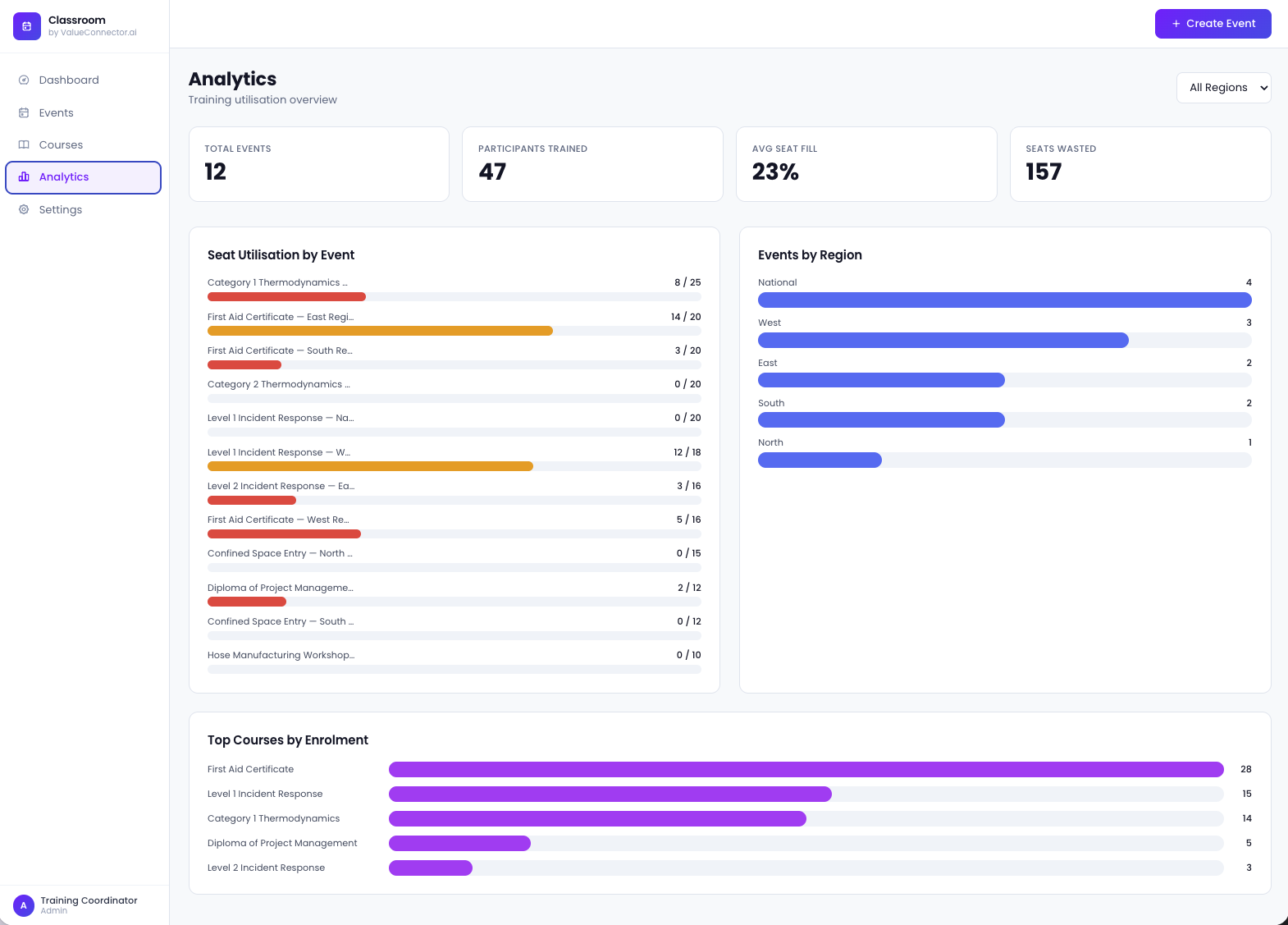The height and width of the screenshot is (925, 1288).
Task: Click 'Category 1 Thermodynamics' enrolment label
Action: click(273, 818)
